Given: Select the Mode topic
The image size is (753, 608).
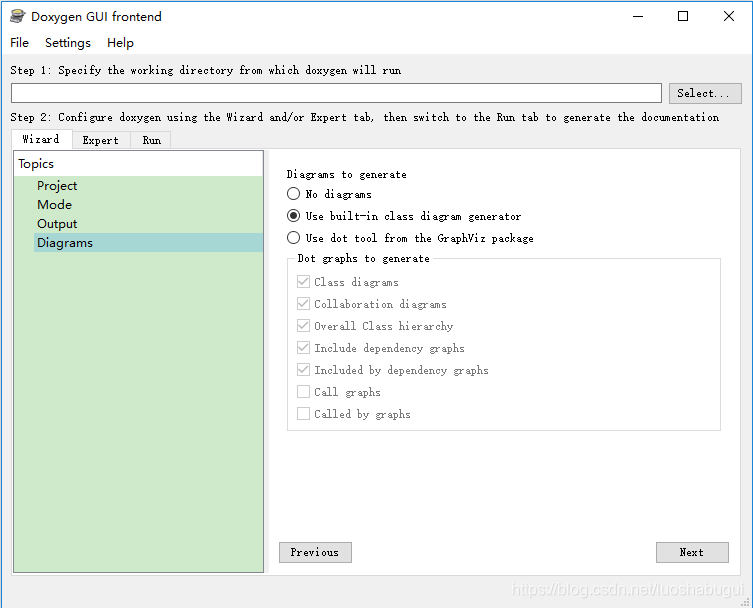Looking at the screenshot, I should point(148,205).
